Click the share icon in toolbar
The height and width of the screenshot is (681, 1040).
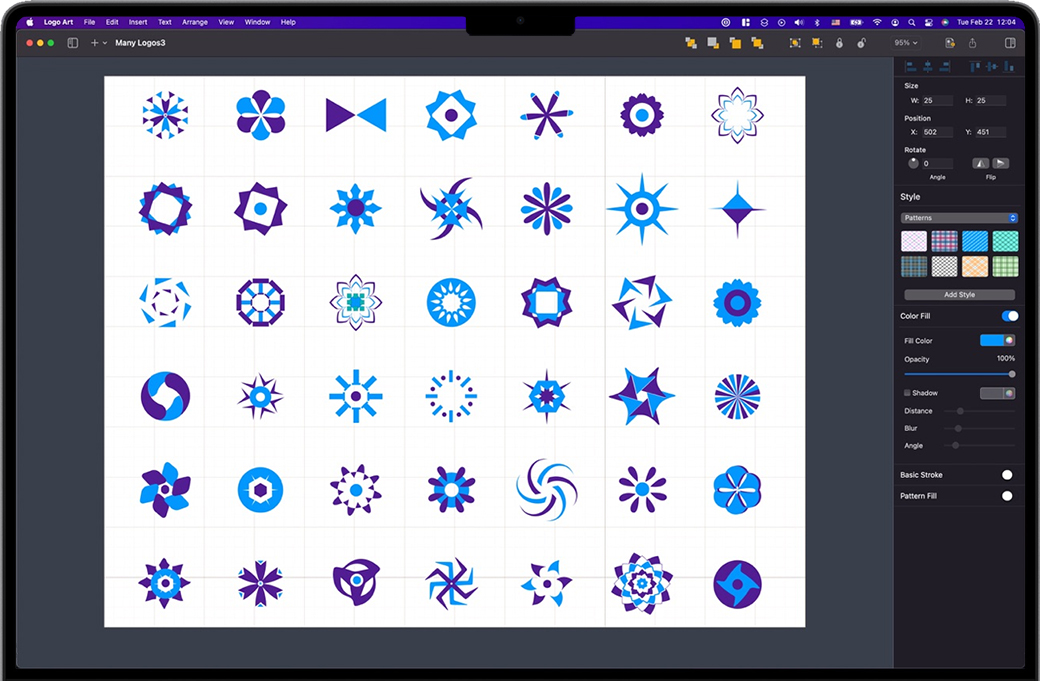click(973, 43)
